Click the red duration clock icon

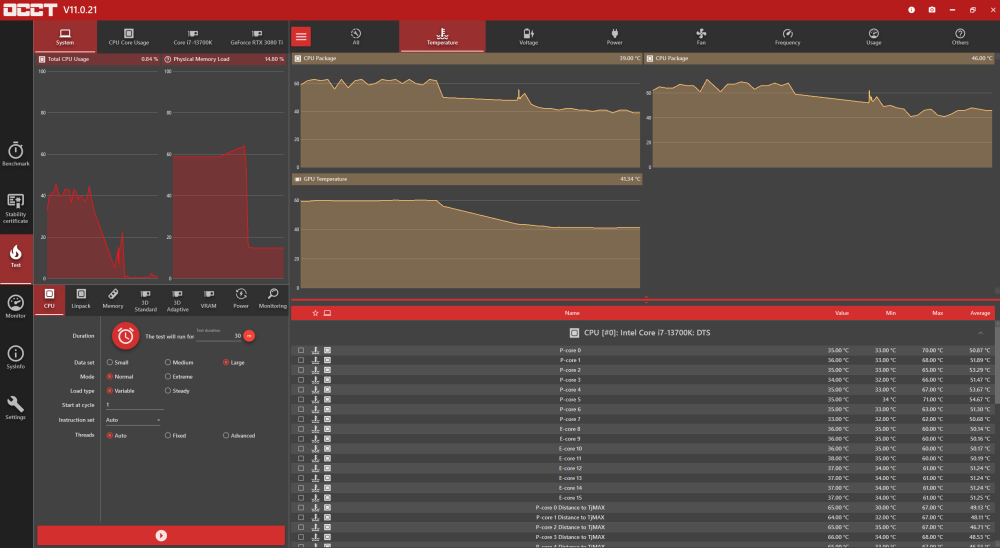[126, 336]
